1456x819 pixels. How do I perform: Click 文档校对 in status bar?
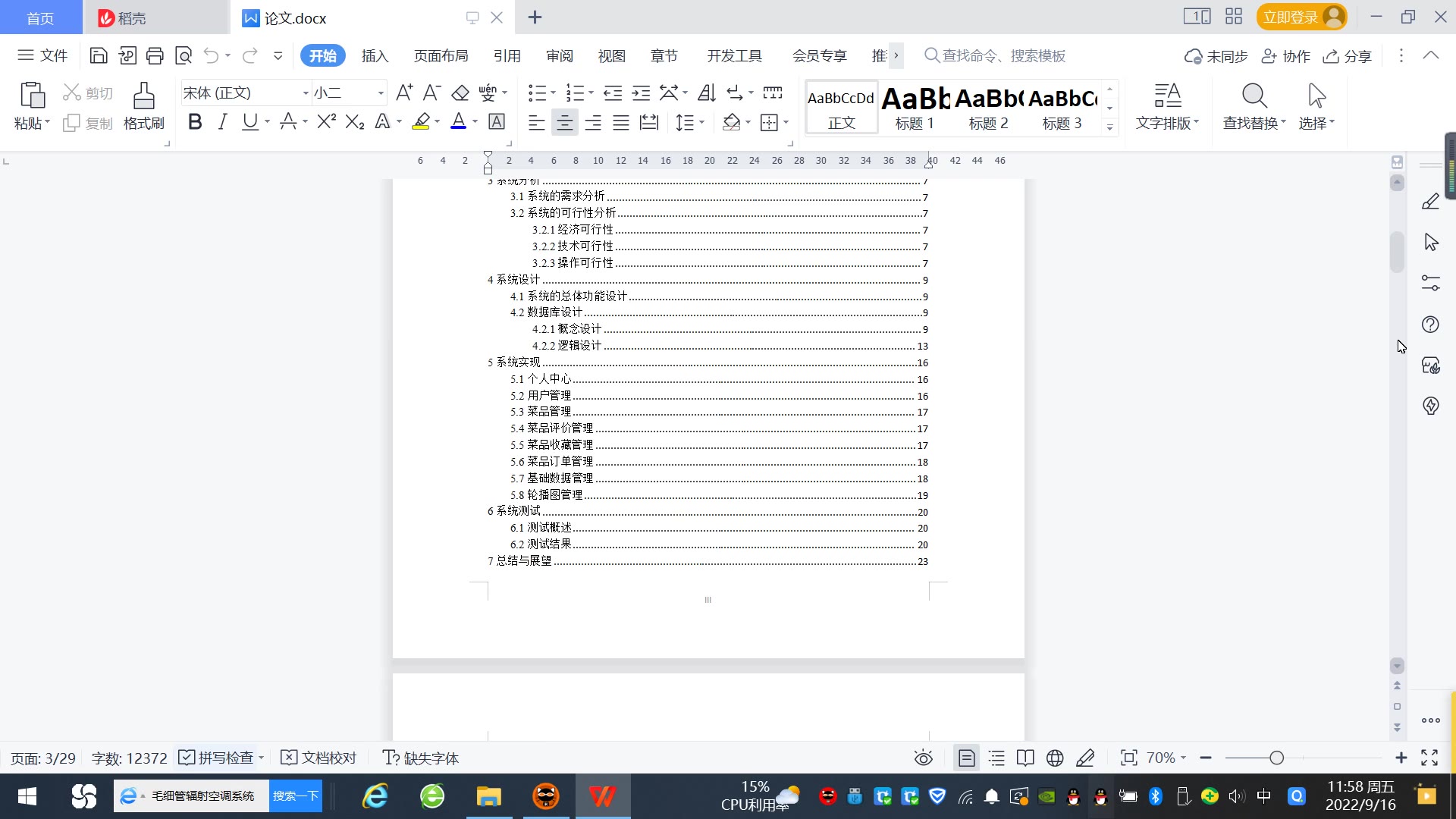[318, 758]
